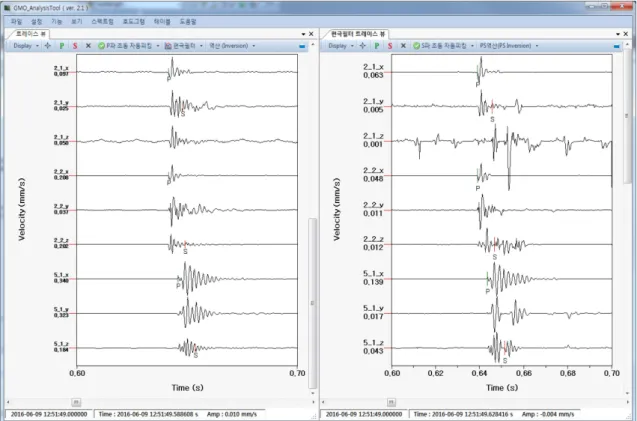Expand the S파 초동 자동피킹 dropdown arrow
Viewport: 637px width, 421px height.
[x=472, y=46]
